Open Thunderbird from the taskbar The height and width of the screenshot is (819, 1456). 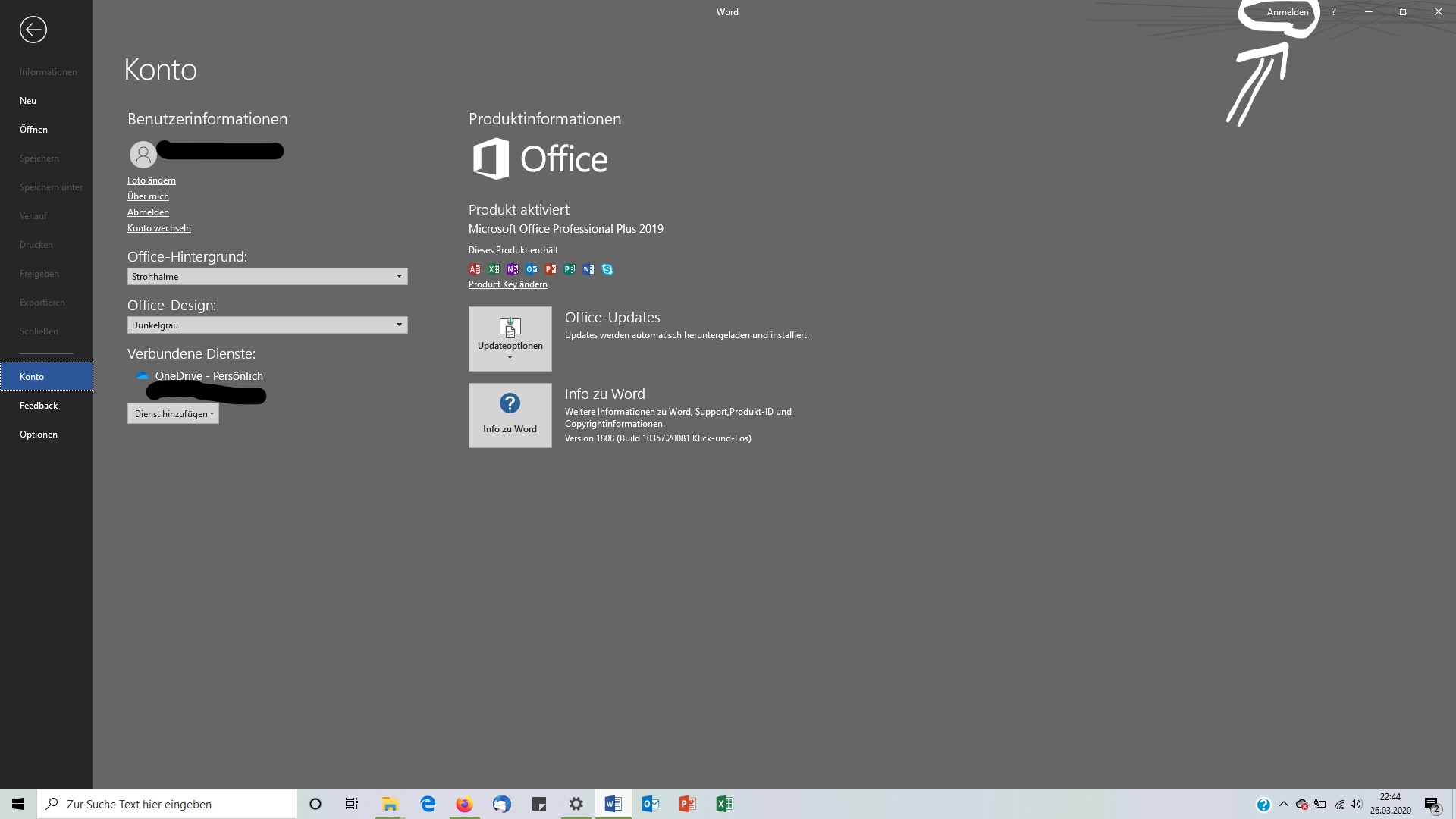(x=501, y=804)
